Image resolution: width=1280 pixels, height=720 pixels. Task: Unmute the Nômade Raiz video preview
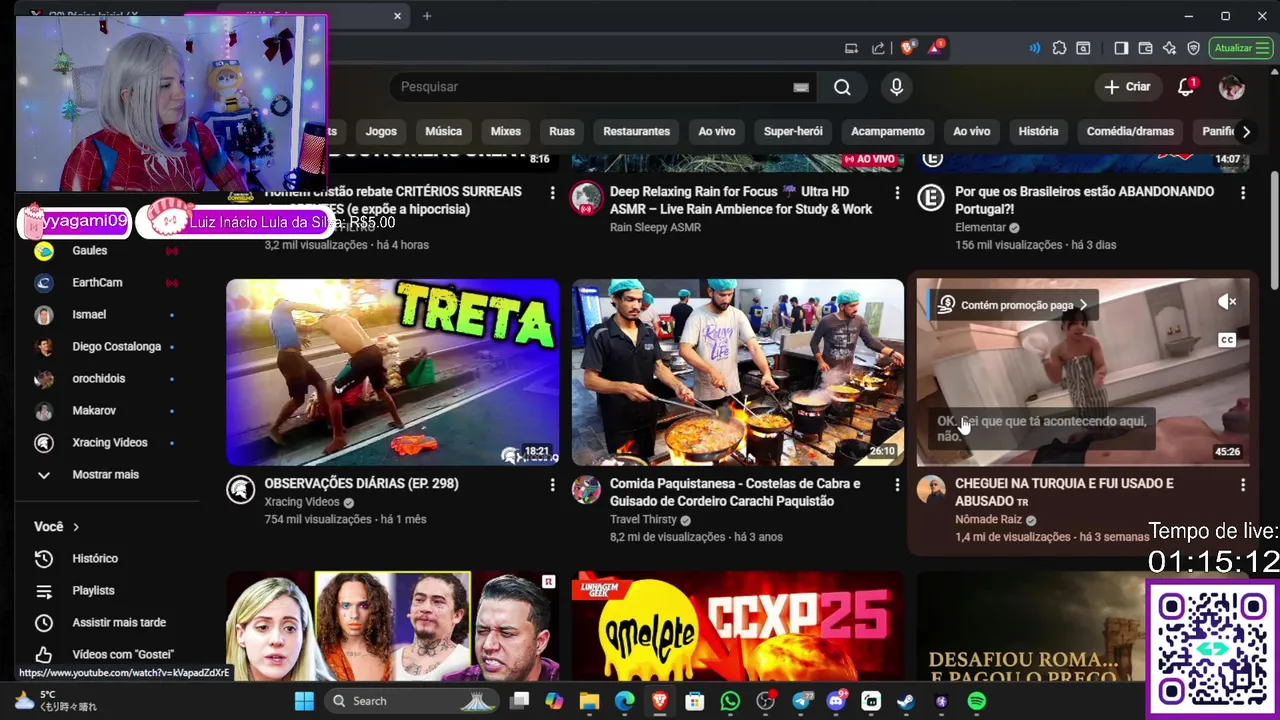[1227, 302]
